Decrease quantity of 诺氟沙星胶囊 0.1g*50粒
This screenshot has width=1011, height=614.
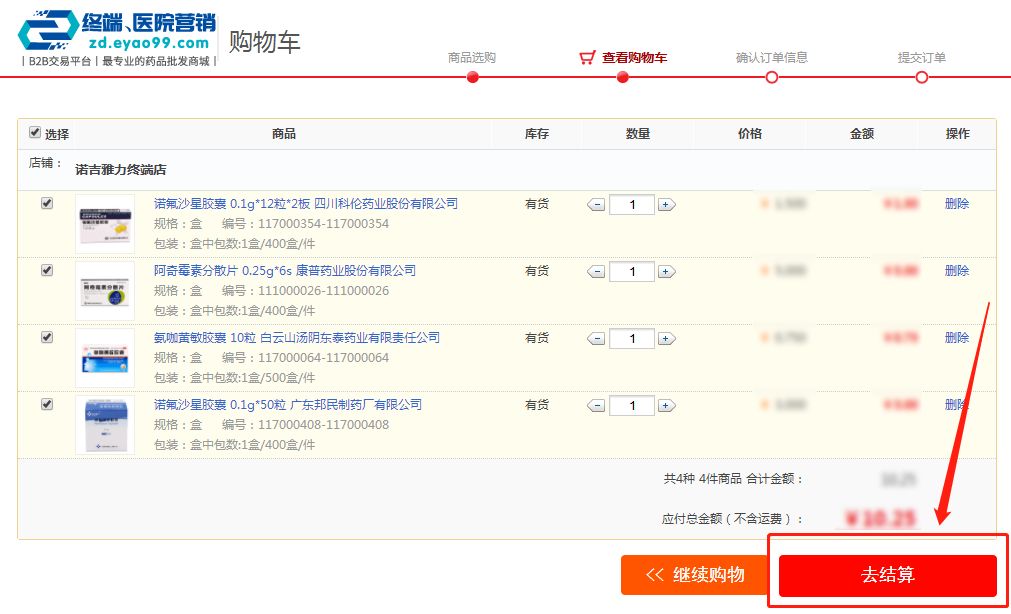(x=596, y=406)
